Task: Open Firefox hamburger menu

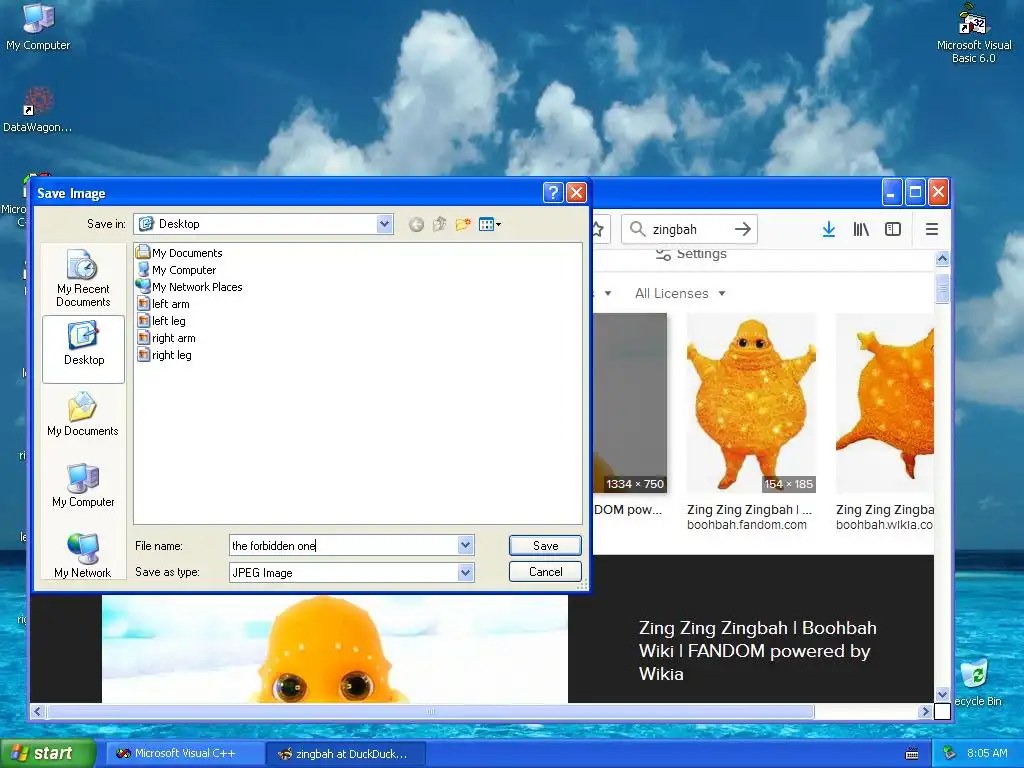Action: (932, 229)
